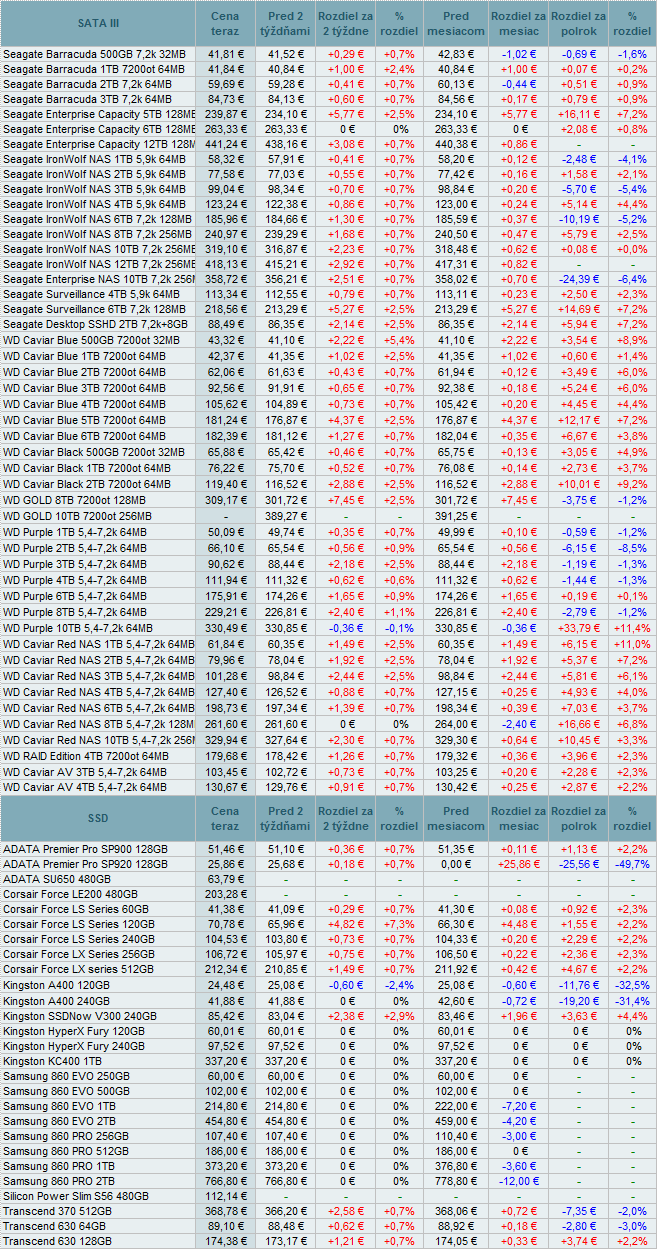Image resolution: width=657 pixels, height=1249 pixels.
Task: Click -31,4% value in Kingston A400 240GB row
Action: point(632,1001)
